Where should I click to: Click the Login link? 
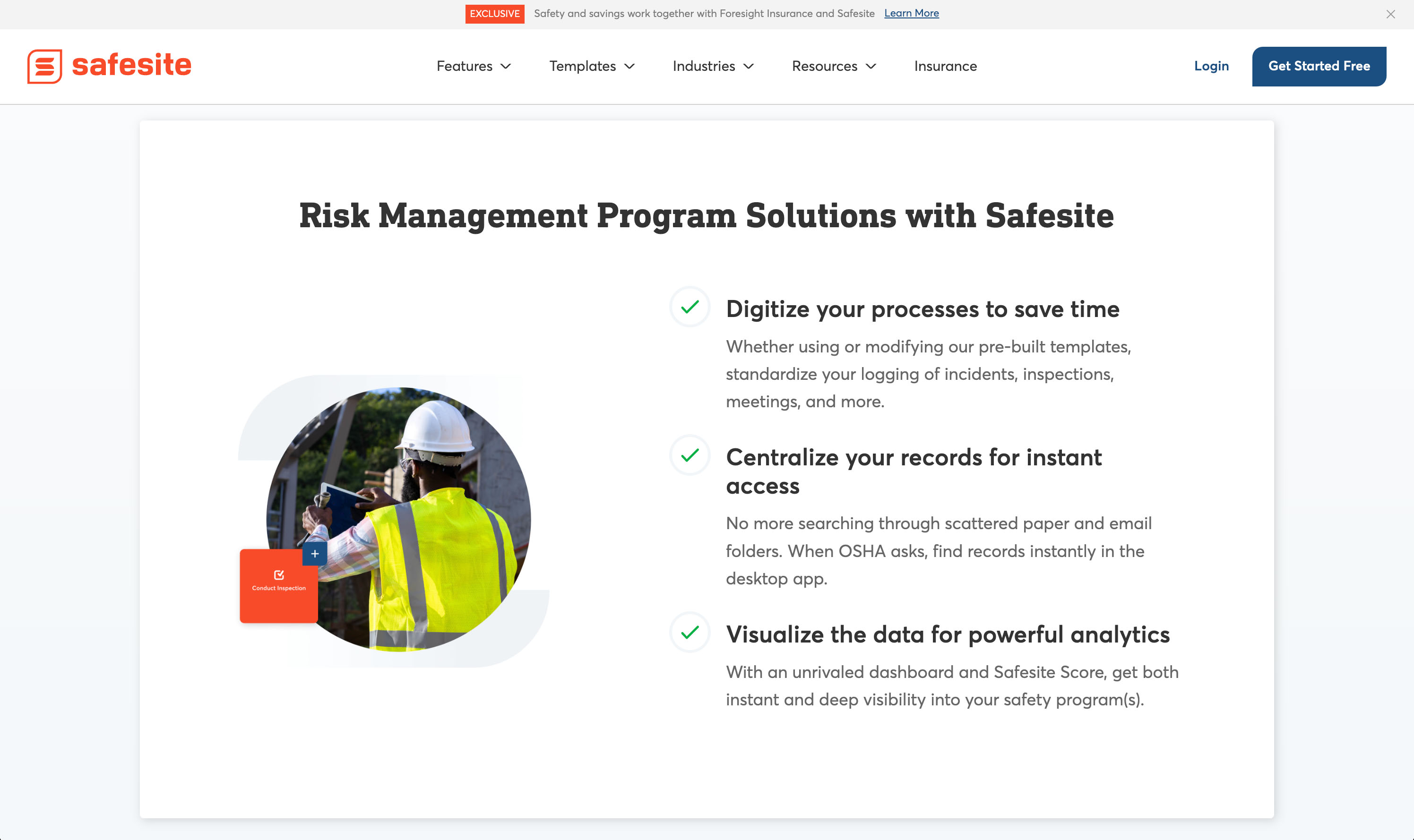click(1211, 66)
